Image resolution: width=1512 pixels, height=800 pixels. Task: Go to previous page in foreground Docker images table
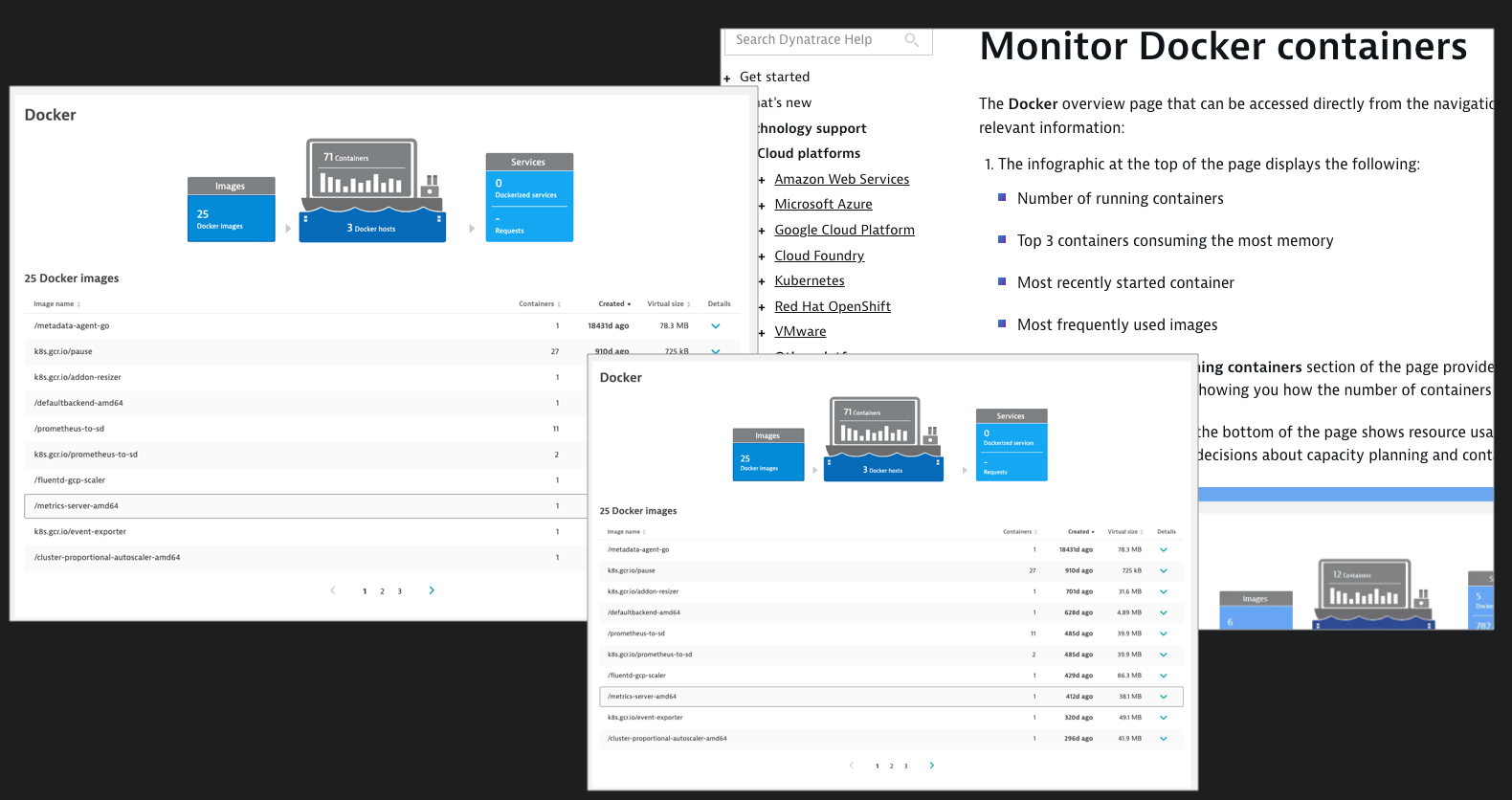pyautogui.click(x=851, y=766)
